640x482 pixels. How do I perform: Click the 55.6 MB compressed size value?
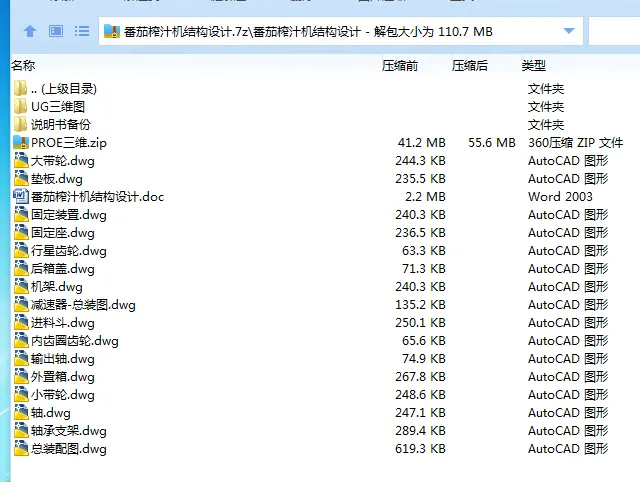click(492, 142)
